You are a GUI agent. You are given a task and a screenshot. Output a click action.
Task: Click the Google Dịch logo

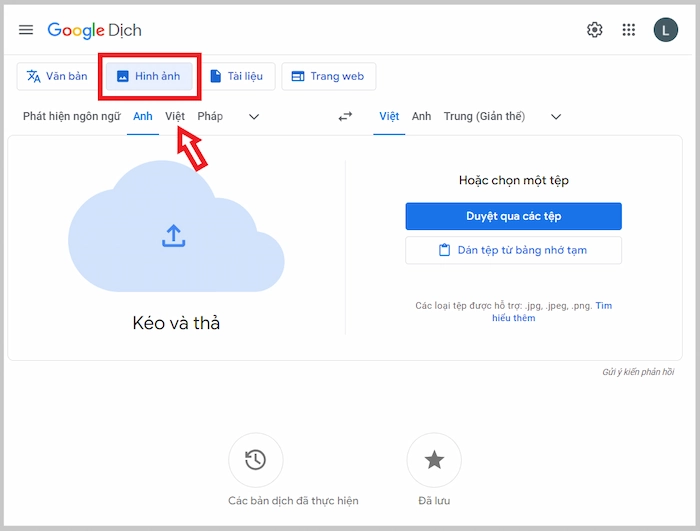(x=94, y=30)
